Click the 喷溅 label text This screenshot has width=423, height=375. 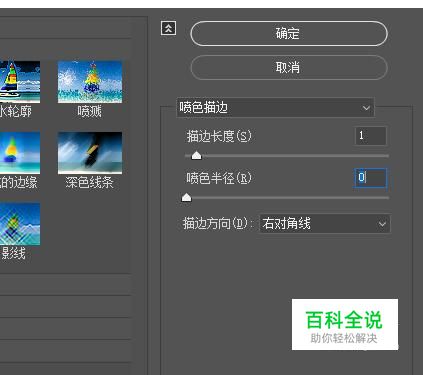click(x=89, y=111)
